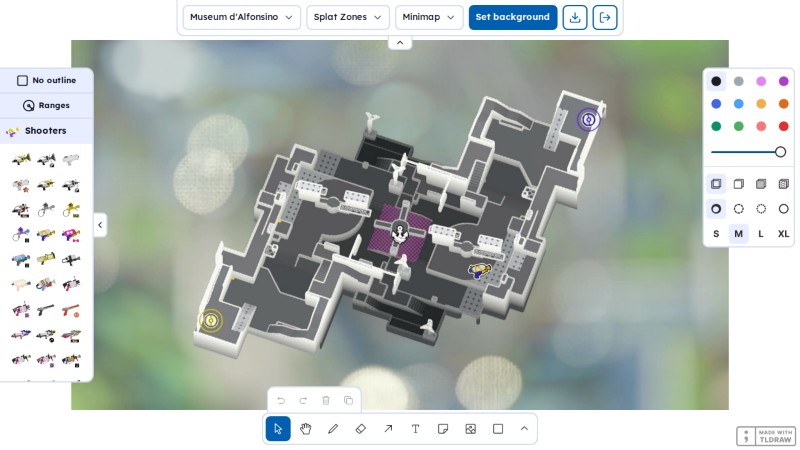This screenshot has height=450, width=800.
Task: Pick the black color swatch
Action: click(716, 81)
